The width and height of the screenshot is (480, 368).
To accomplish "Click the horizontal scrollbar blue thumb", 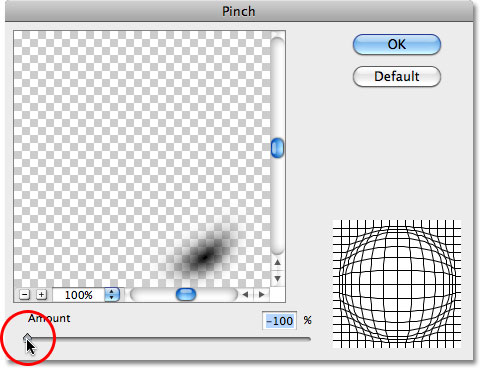I will 186,295.
